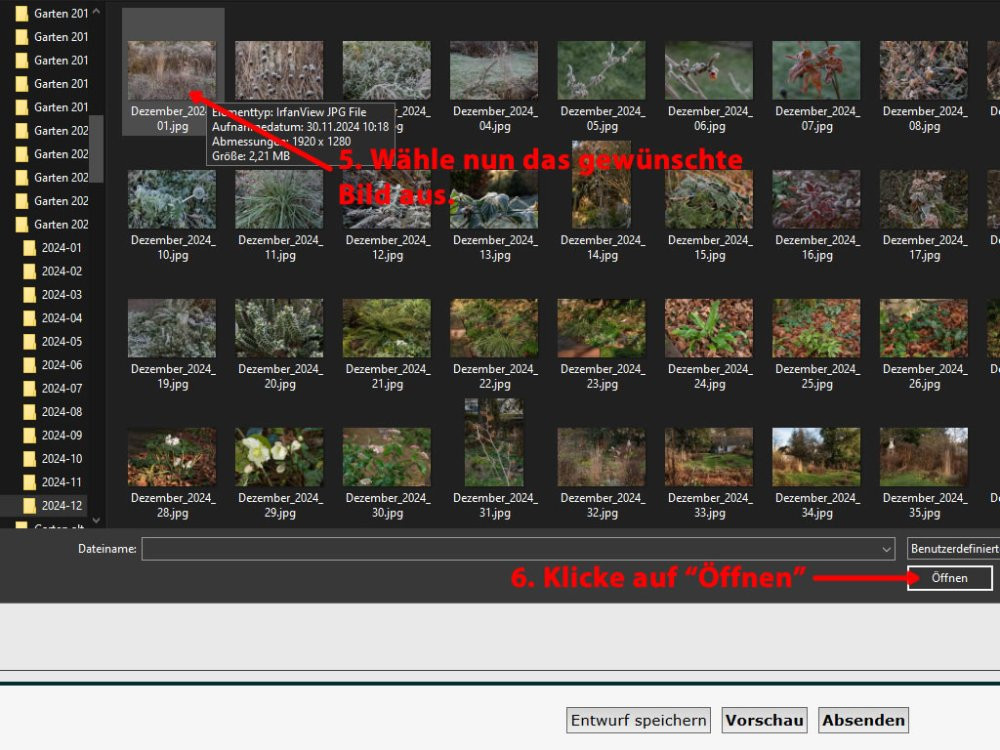Pick the Dezember_2024_14.jpg image
Viewport: 1000px width, 750px height.
pyautogui.click(x=601, y=199)
